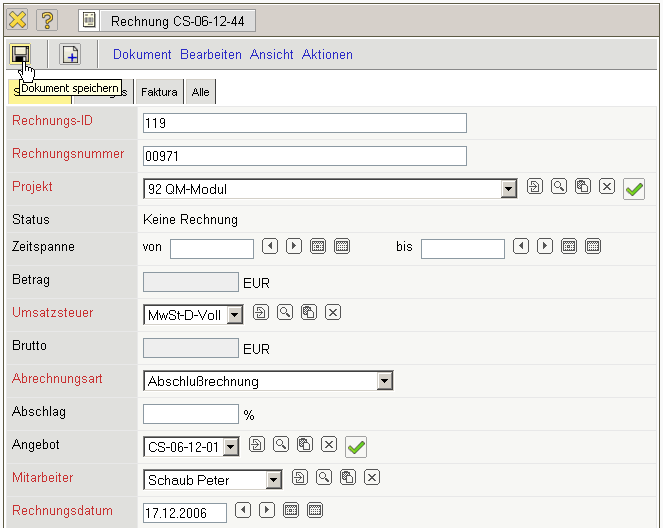Click the green checkmark beside Angebot
The image size is (663, 528).
(354, 446)
